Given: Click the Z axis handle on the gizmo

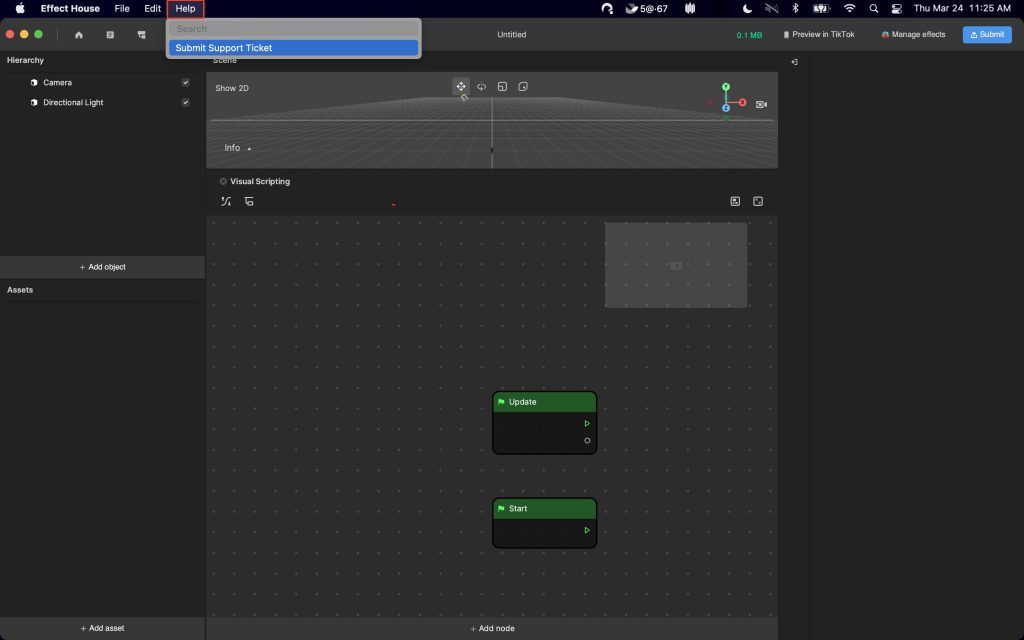Looking at the screenshot, I should tap(726, 108).
